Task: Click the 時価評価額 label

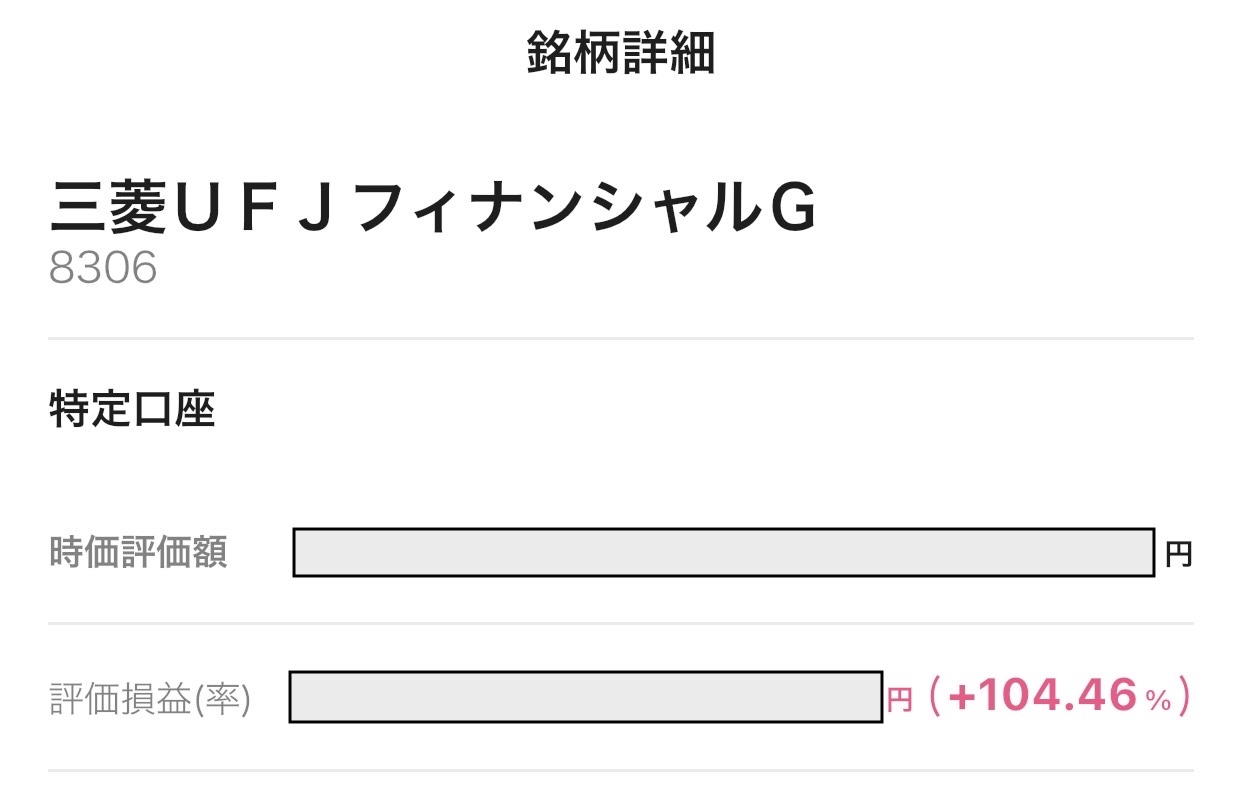Action: [x=139, y=553]
